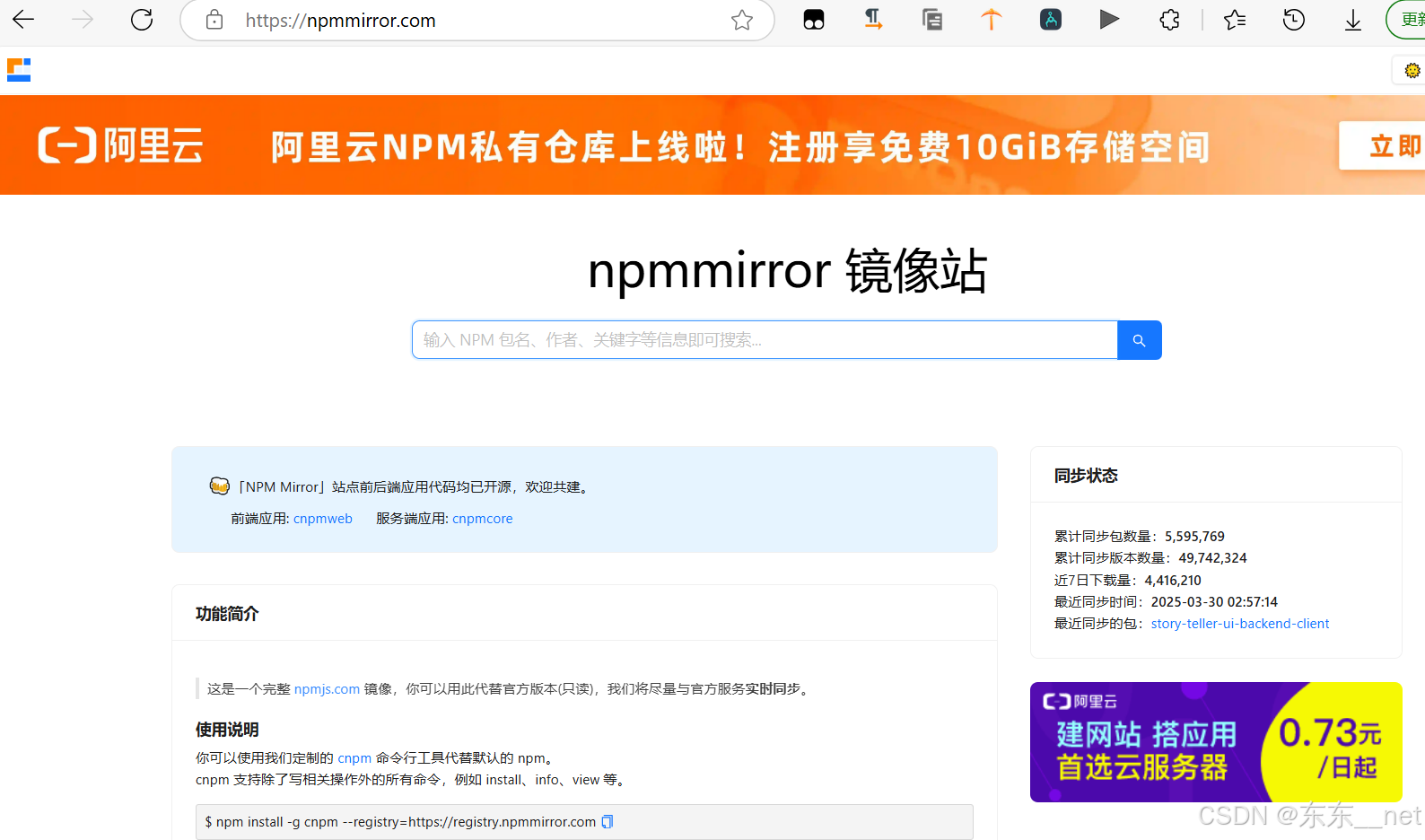Click the Aliyun NPM private registry banner text
Screen dimensions: 1425x840
[740, 146]
